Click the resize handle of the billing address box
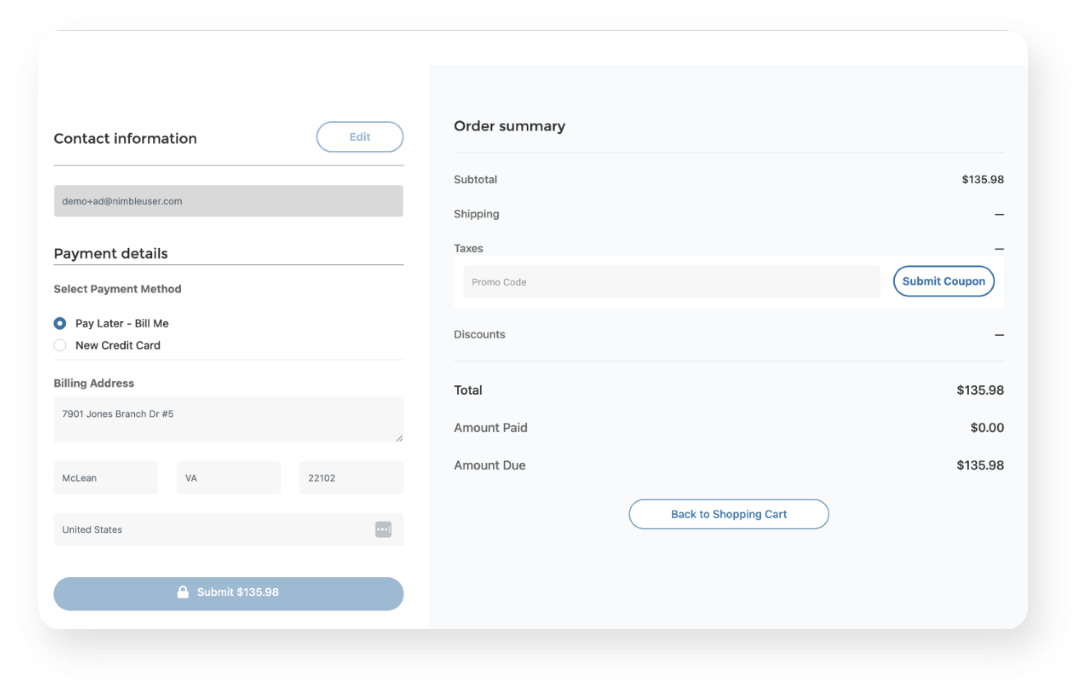The width and height of the screenshot is (1087, 696). click(399, 437)
